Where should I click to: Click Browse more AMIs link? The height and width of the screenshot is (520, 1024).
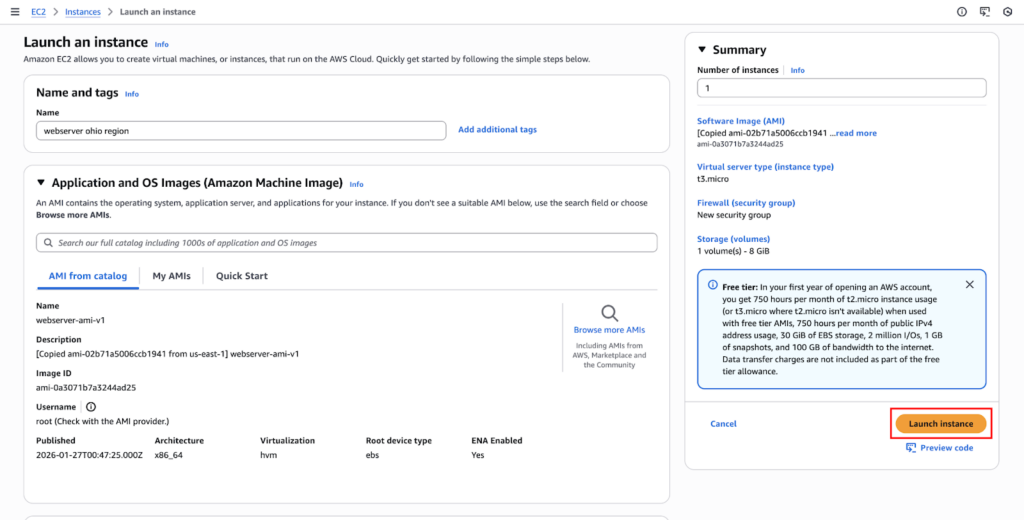coord(609,330)
